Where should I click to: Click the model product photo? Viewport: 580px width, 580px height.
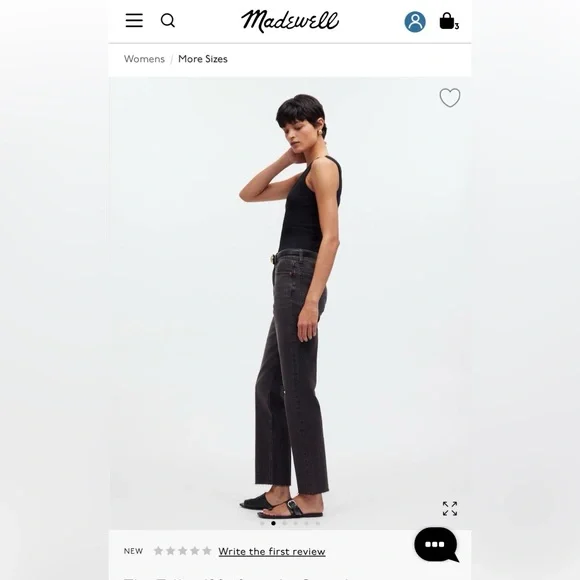click(x=290, y=303)
